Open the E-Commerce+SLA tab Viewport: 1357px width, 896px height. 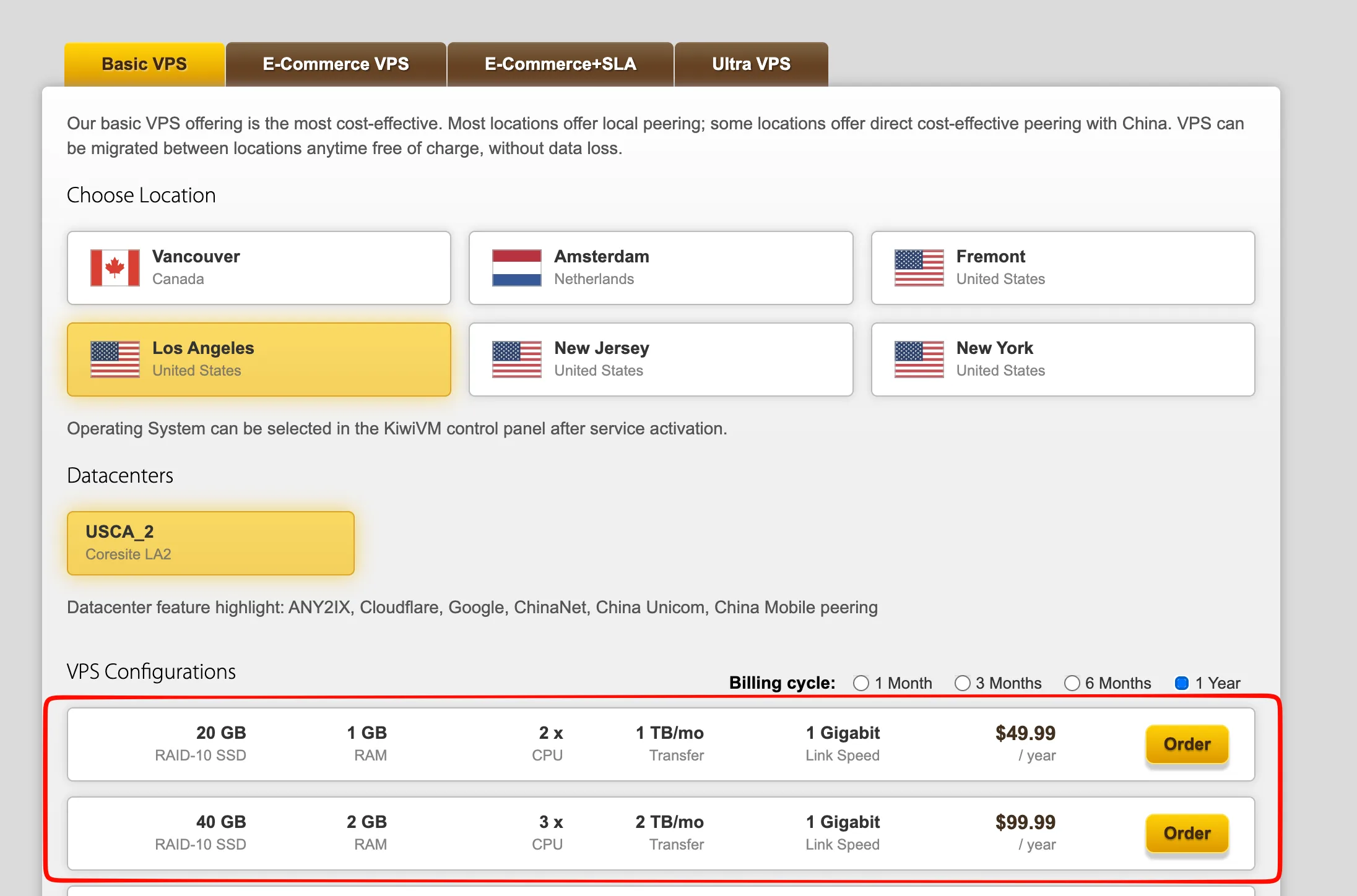coord(560,64)
